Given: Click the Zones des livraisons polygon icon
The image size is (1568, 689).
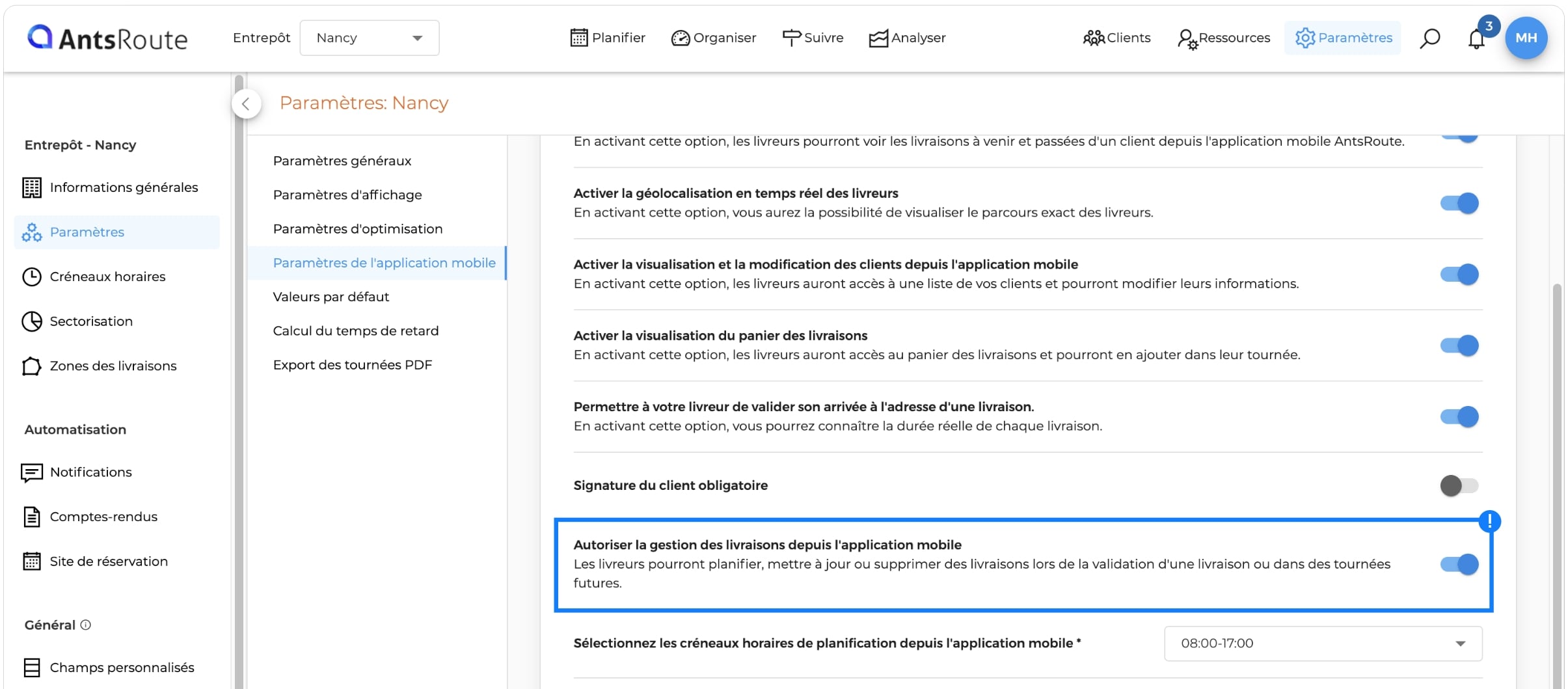Looking at the screenshot, I should point(32,366).
